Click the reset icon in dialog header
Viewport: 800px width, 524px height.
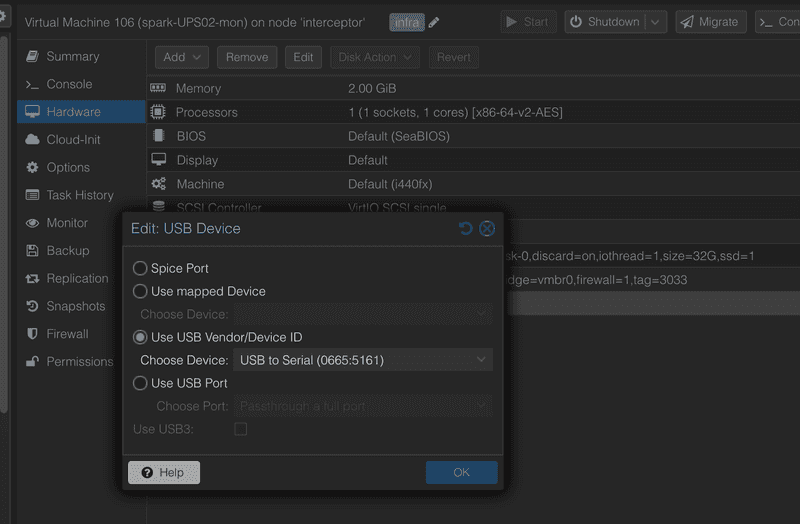[465, 229]
